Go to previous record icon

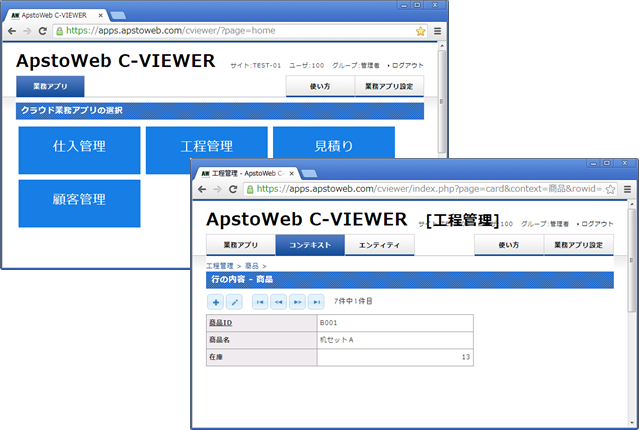tap(279, 302)
